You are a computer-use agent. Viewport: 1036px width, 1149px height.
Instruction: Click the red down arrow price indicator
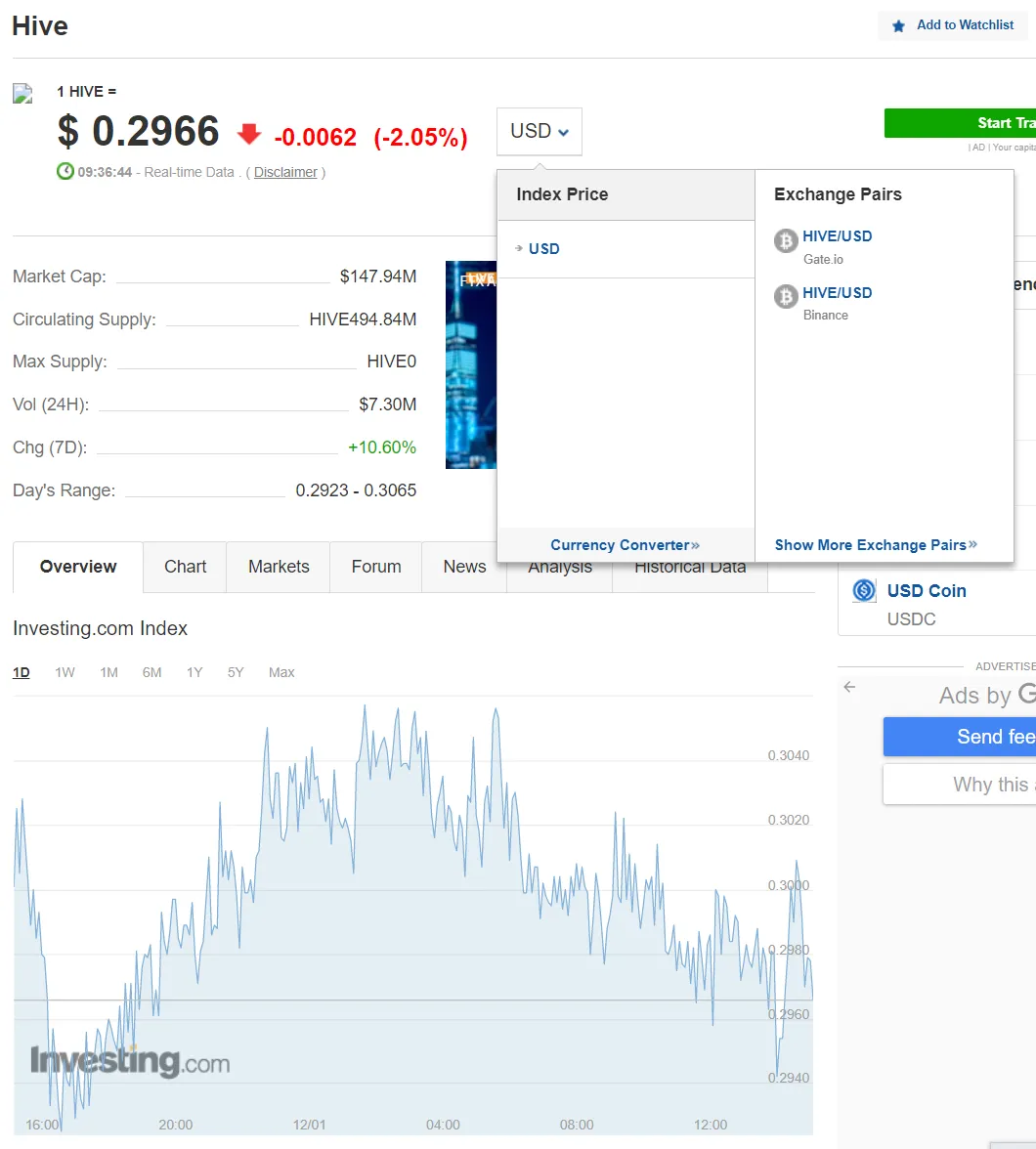tap(249, 134)
